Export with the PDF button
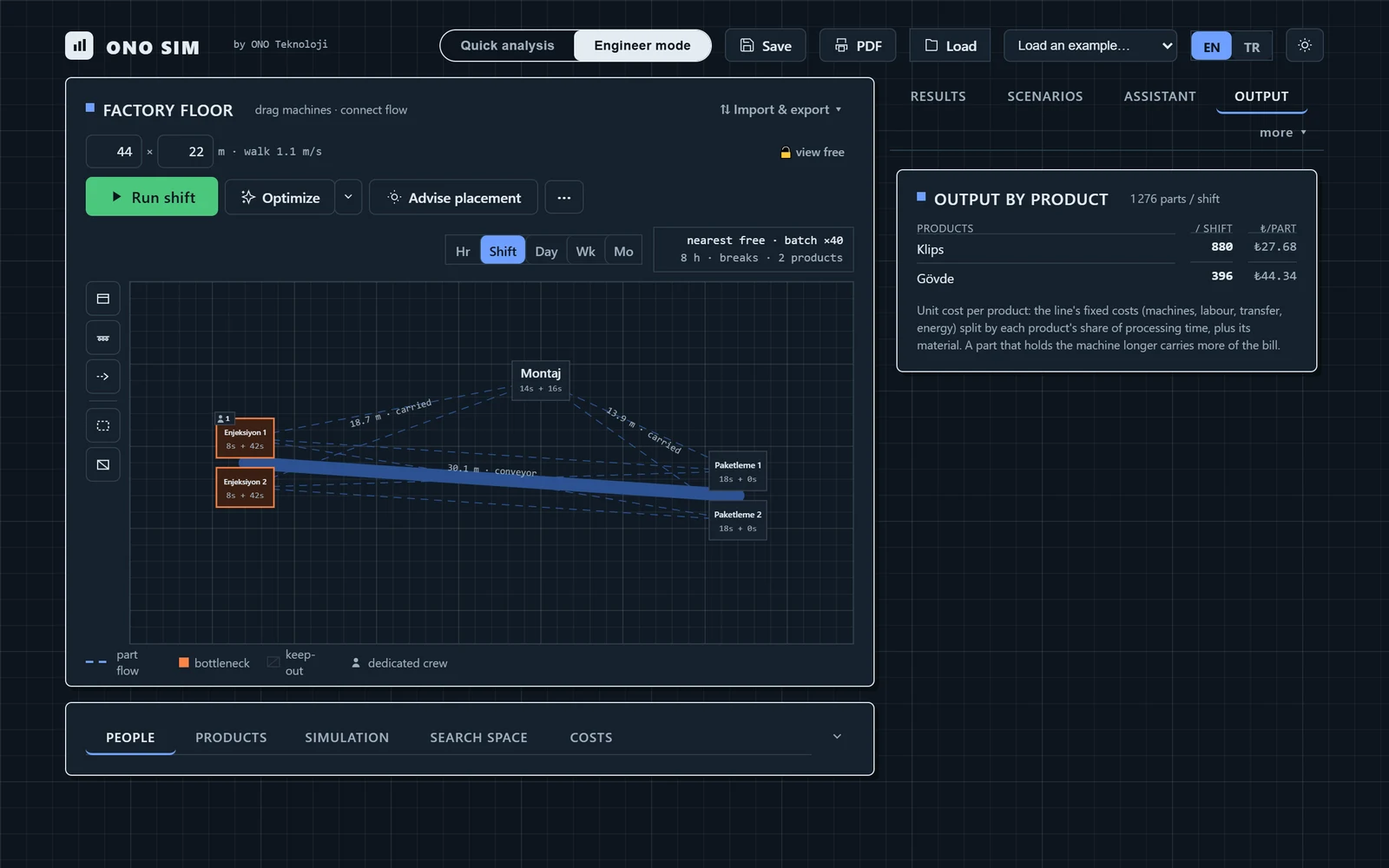The width and height of the screenshot is (1389, 868). pyautogui.click(x=858, y=46)
